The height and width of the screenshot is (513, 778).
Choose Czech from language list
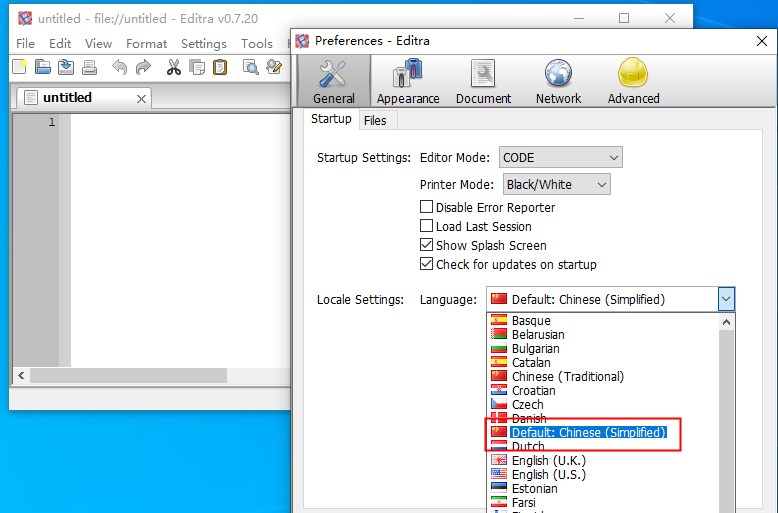[x=603, y=404]
